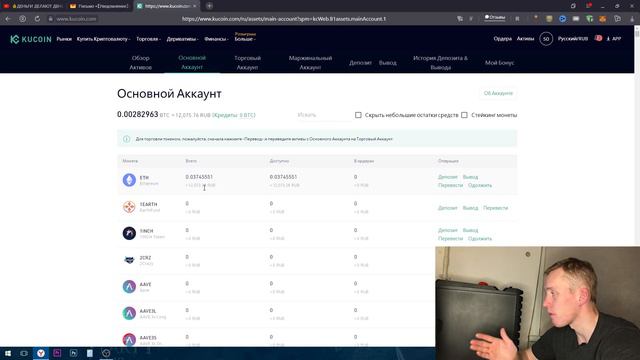Expand Финансы dropdown menu

216,39
